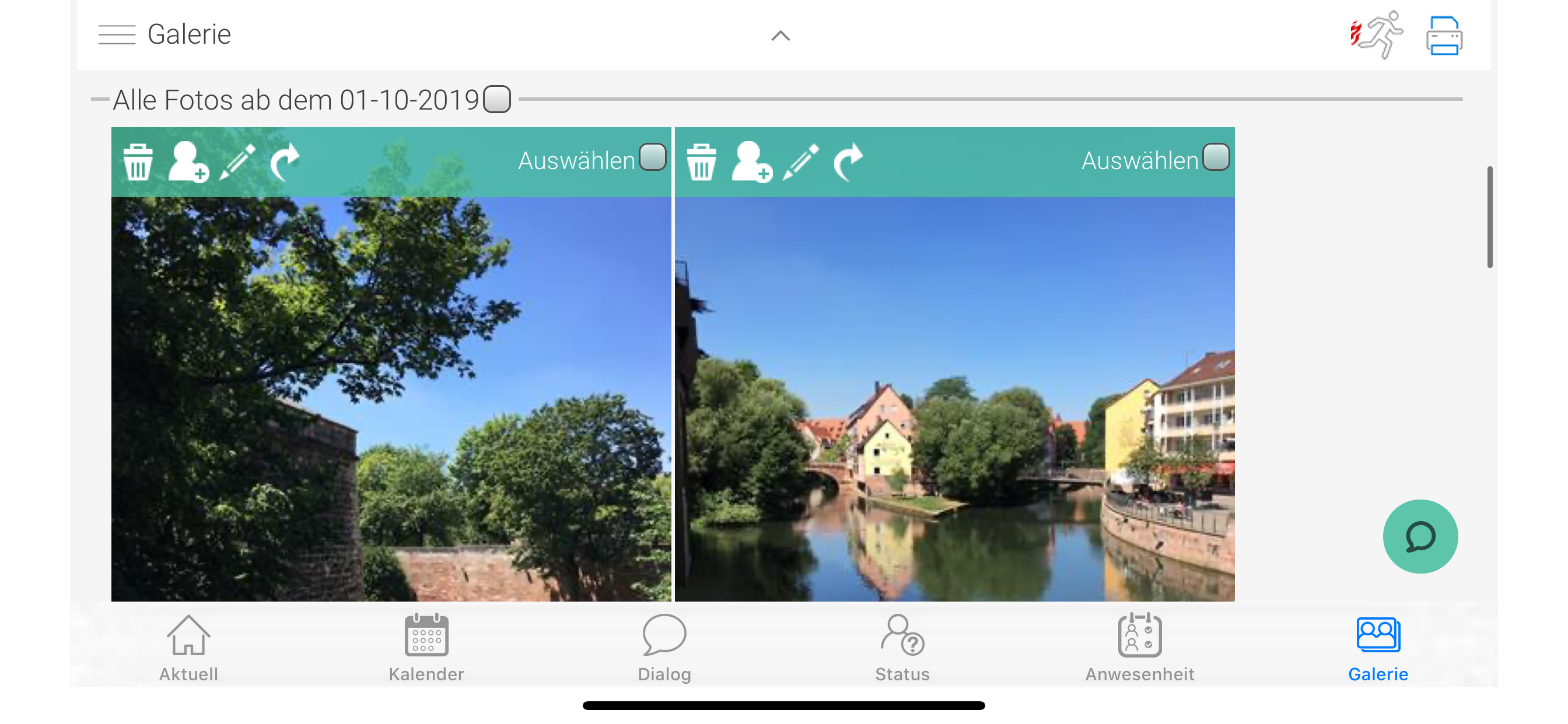Switch to the Kalender tab

pyautogui.click(x=426, y=648)
